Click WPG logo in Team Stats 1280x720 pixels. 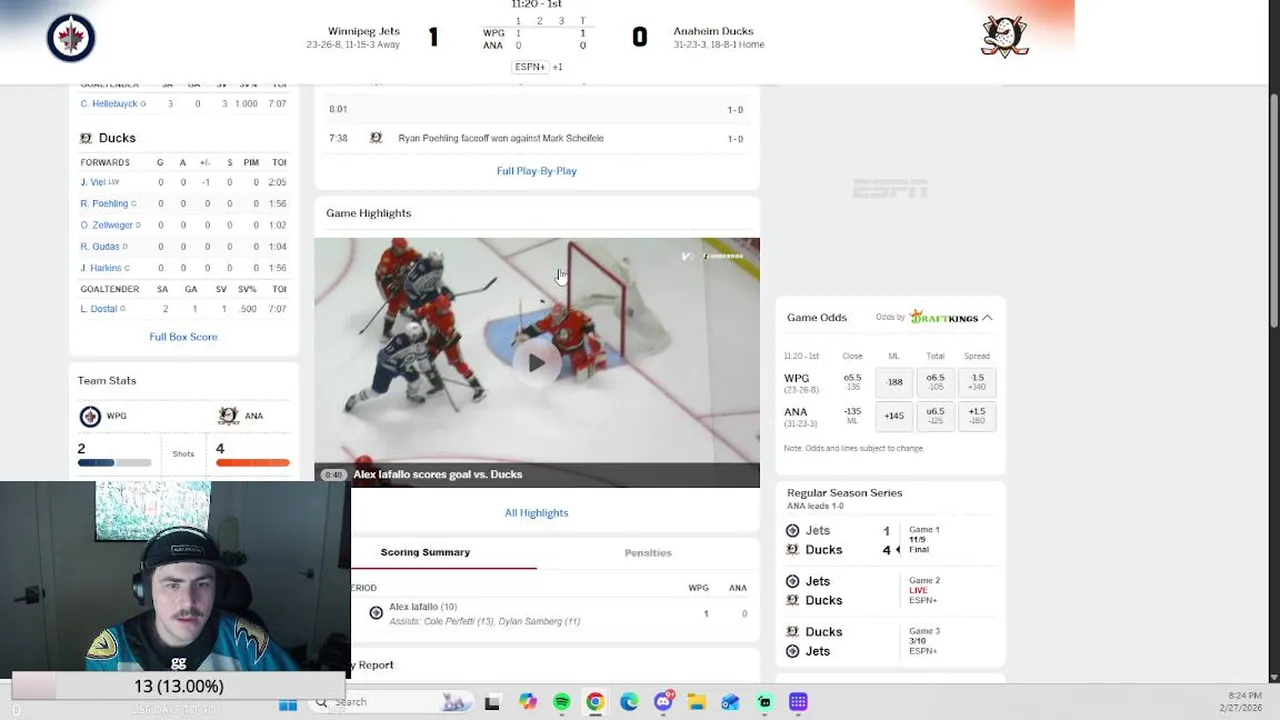pyautogui.click(x=90, y=416)
